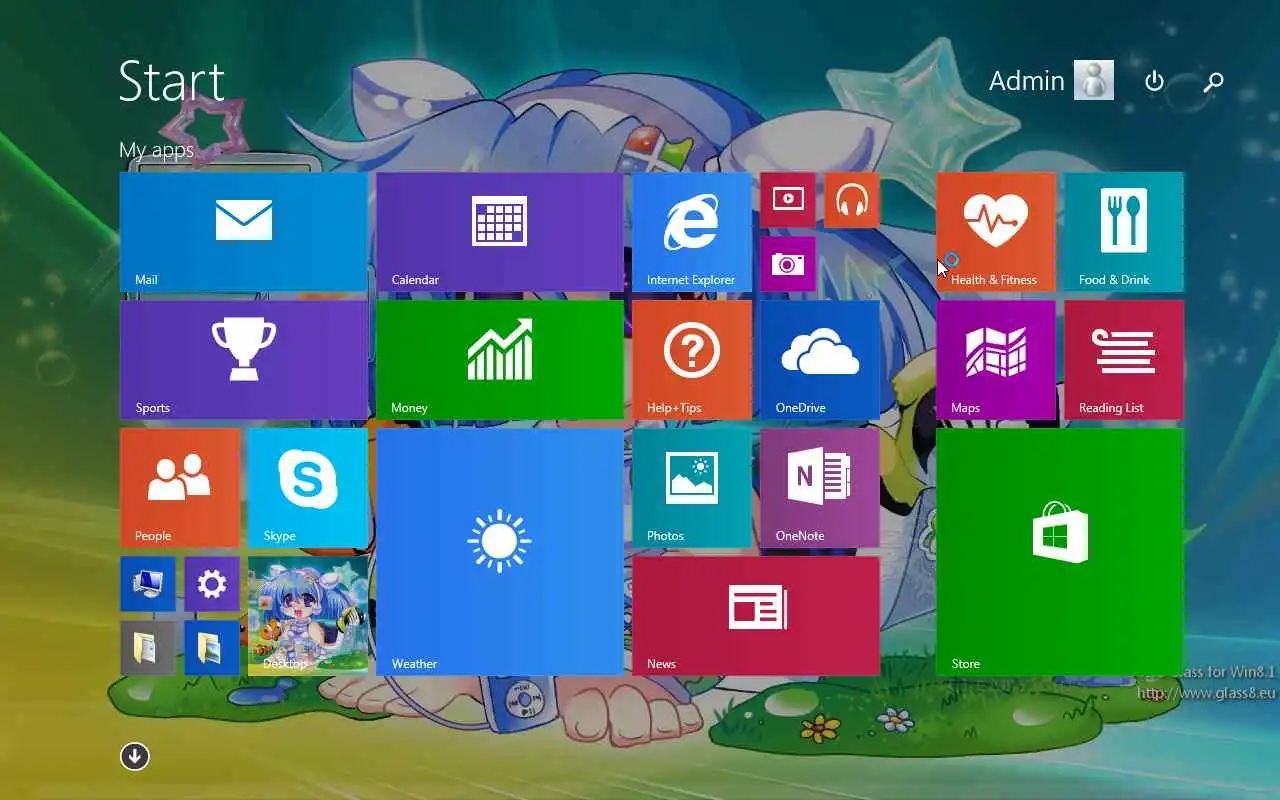Open the Maps tile
1280x800 pixels.
pos(996,360)
